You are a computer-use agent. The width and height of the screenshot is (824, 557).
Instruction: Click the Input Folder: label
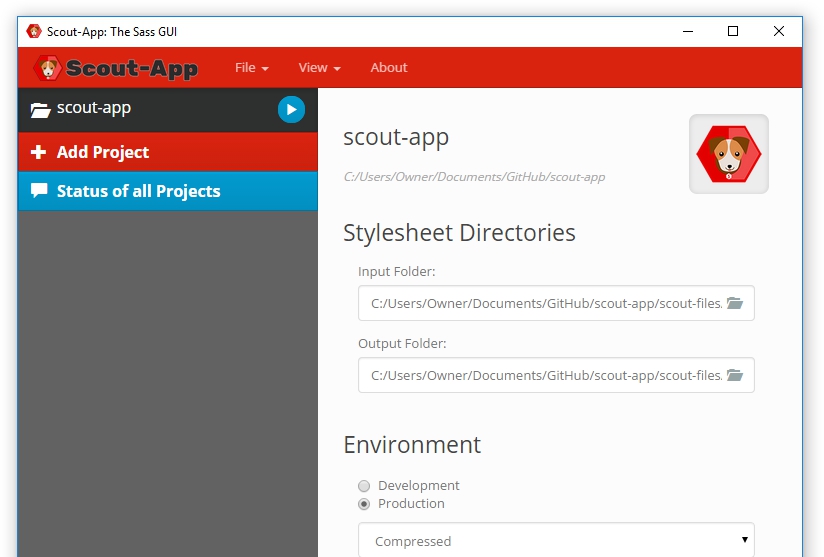(x=397, y=272)
